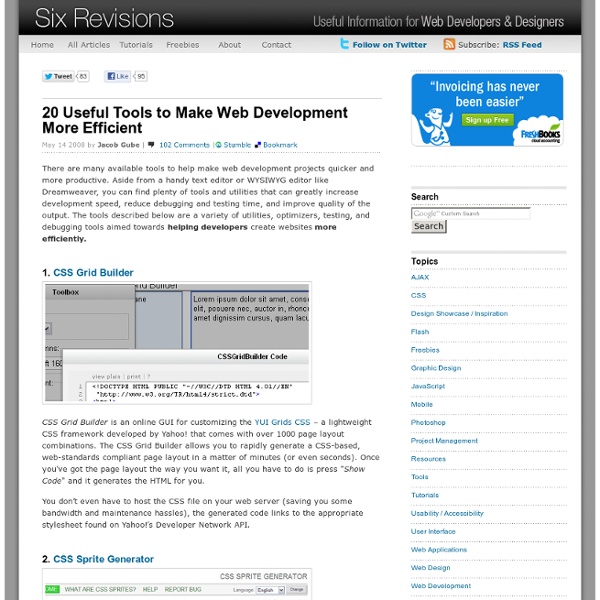The width and height of the screenshot is (600, 600).
Task: Click the Tweet button
Action: click(x=58, y=77)
